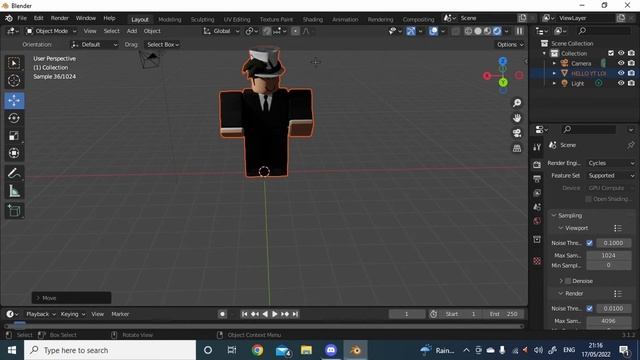640x360 pixels.
Task: Open Blender from the Windows taskbar
Action: pos(355,350)
